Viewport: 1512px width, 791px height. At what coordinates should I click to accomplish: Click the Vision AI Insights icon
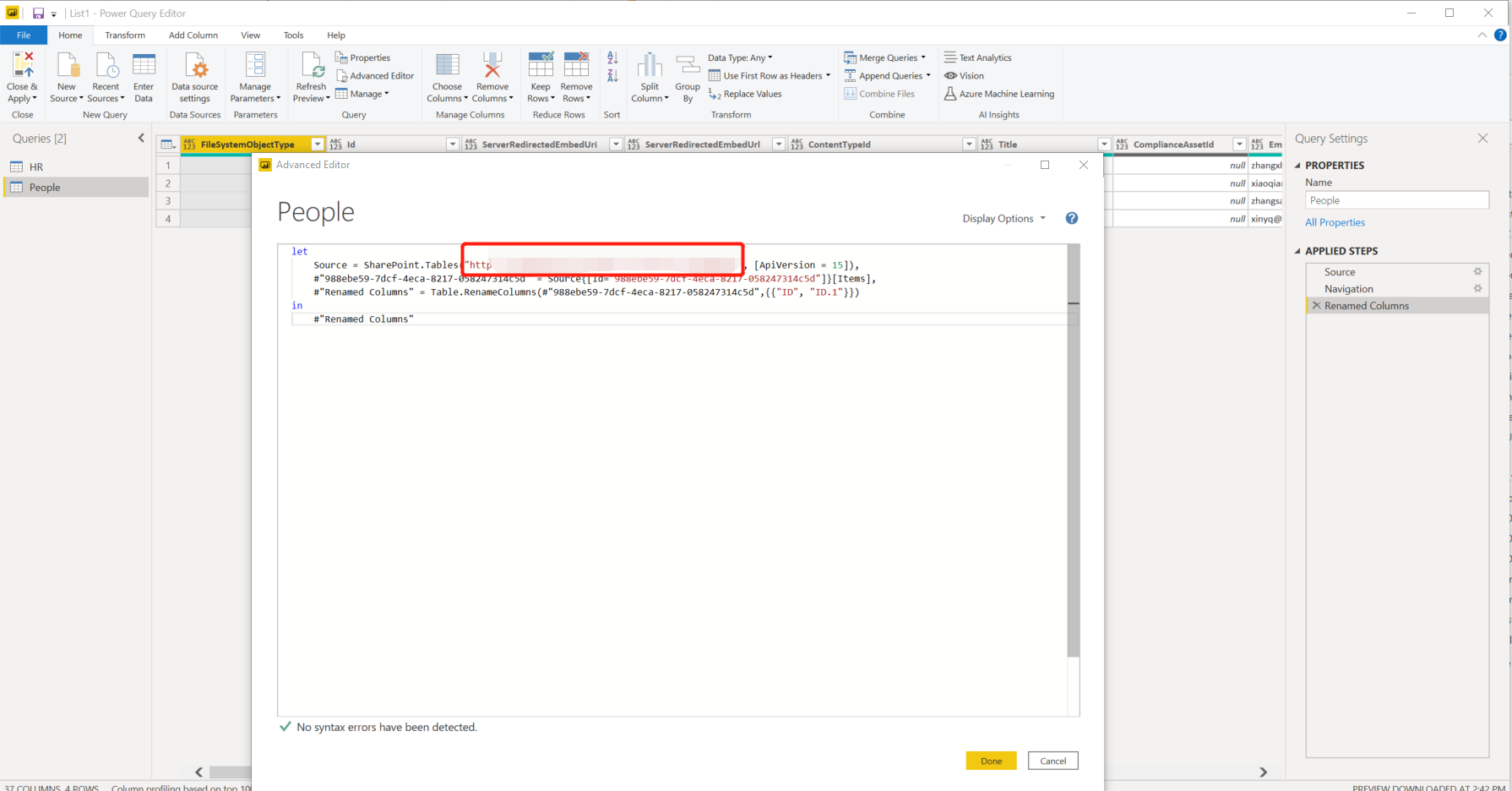[950, 75]
